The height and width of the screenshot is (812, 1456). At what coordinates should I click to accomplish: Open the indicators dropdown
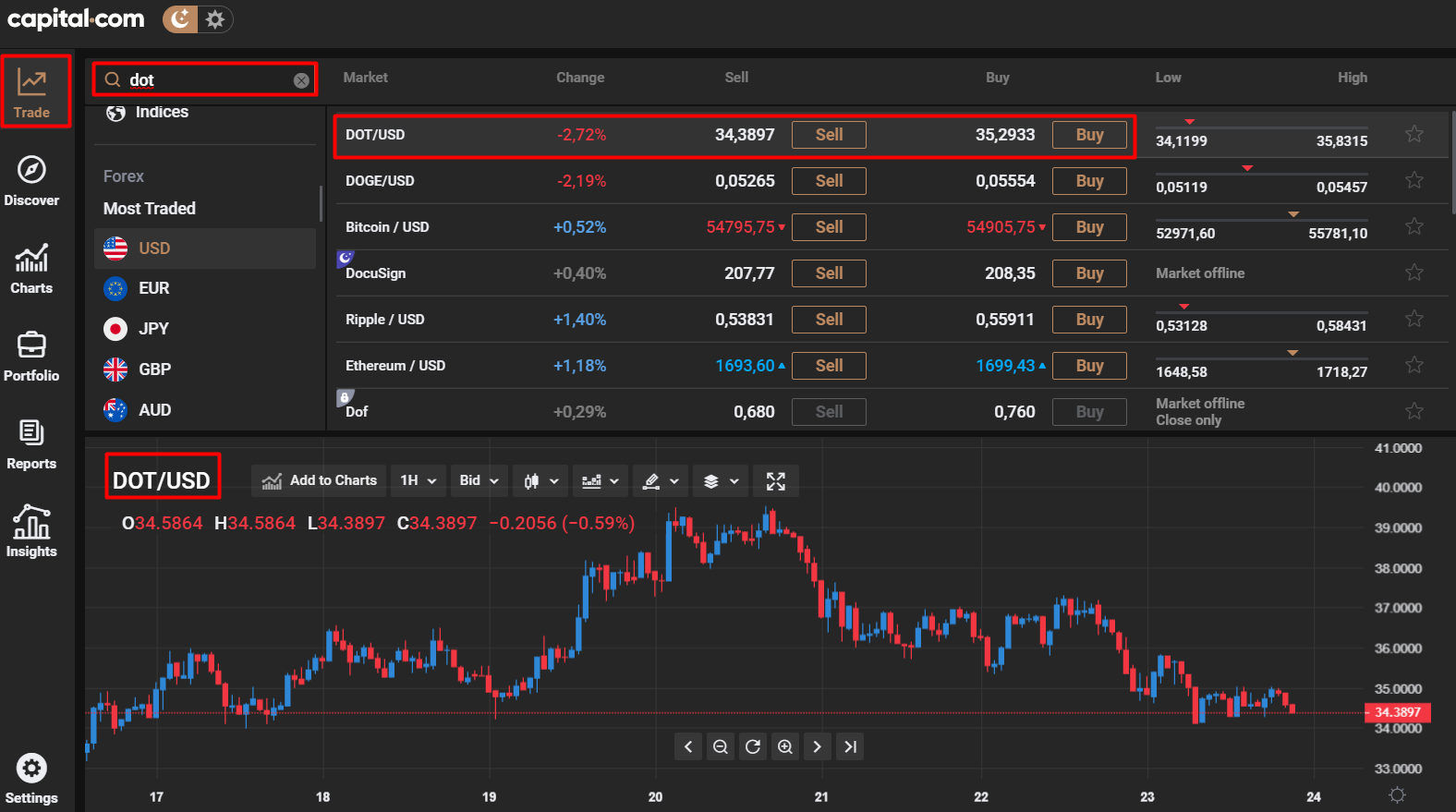[x=601, y=480]
